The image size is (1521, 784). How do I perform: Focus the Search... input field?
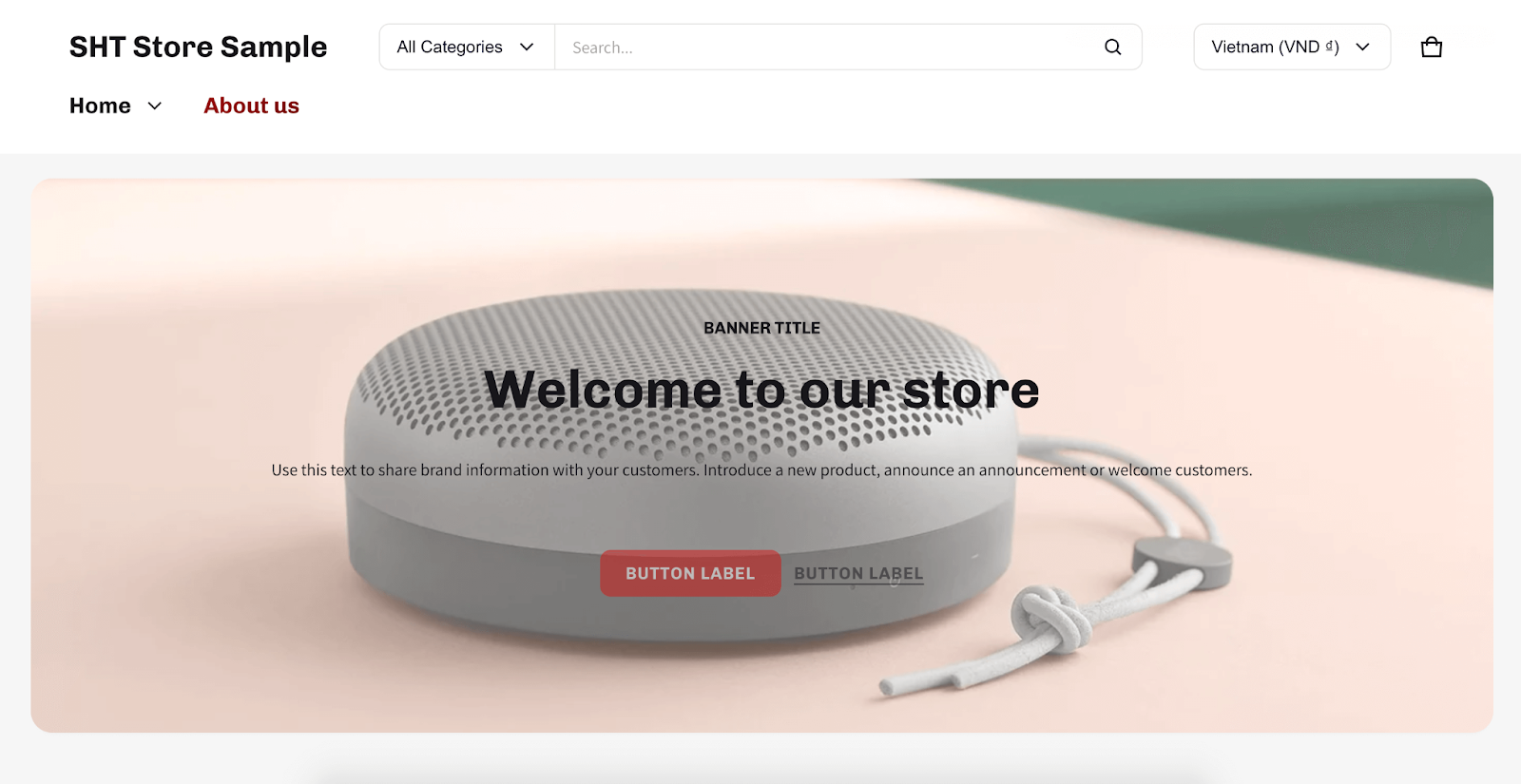coord(827,47)
